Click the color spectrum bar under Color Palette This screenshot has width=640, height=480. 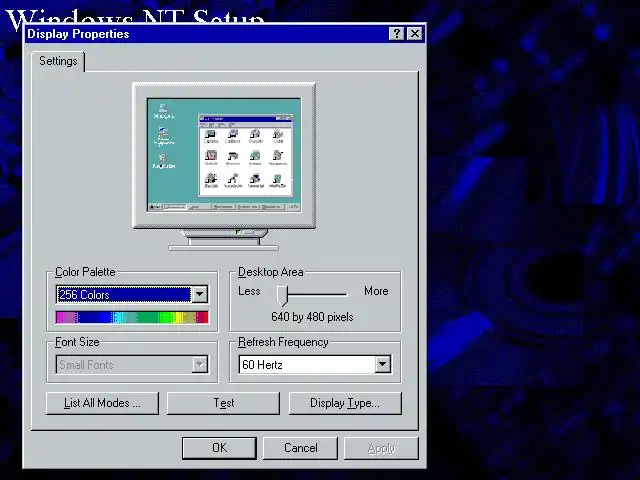pos(132,317)
